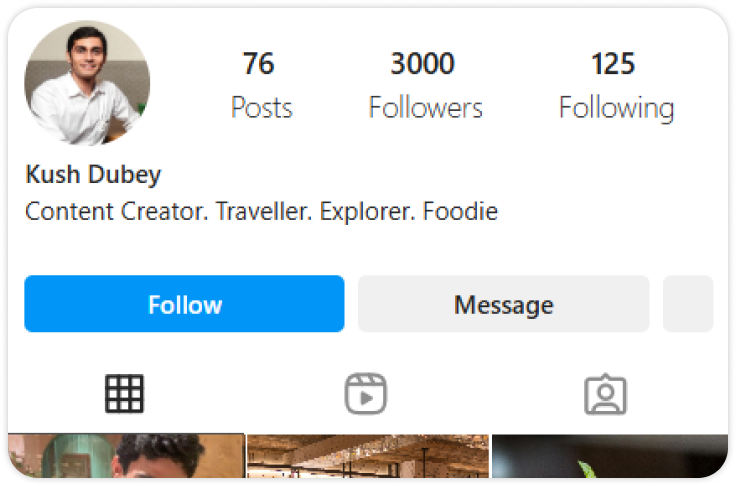
Task: Click the small gray button beside Message
Action: [x=688, y=304]
